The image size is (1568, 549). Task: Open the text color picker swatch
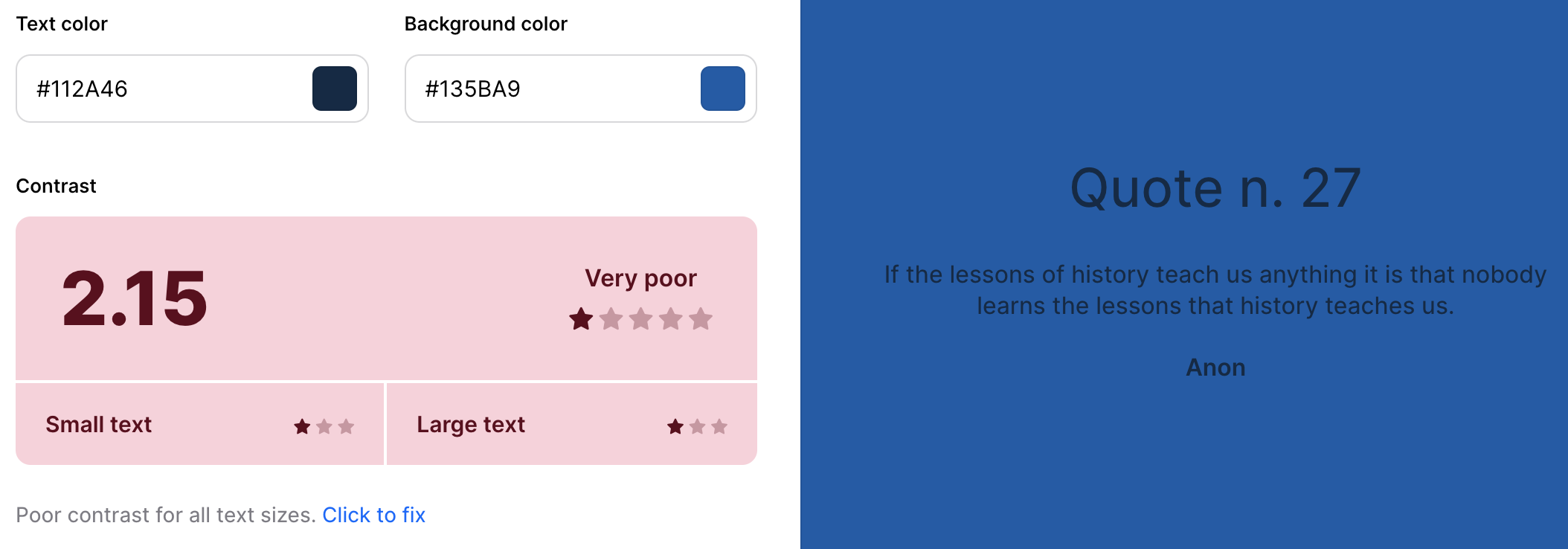click(335, 89)
